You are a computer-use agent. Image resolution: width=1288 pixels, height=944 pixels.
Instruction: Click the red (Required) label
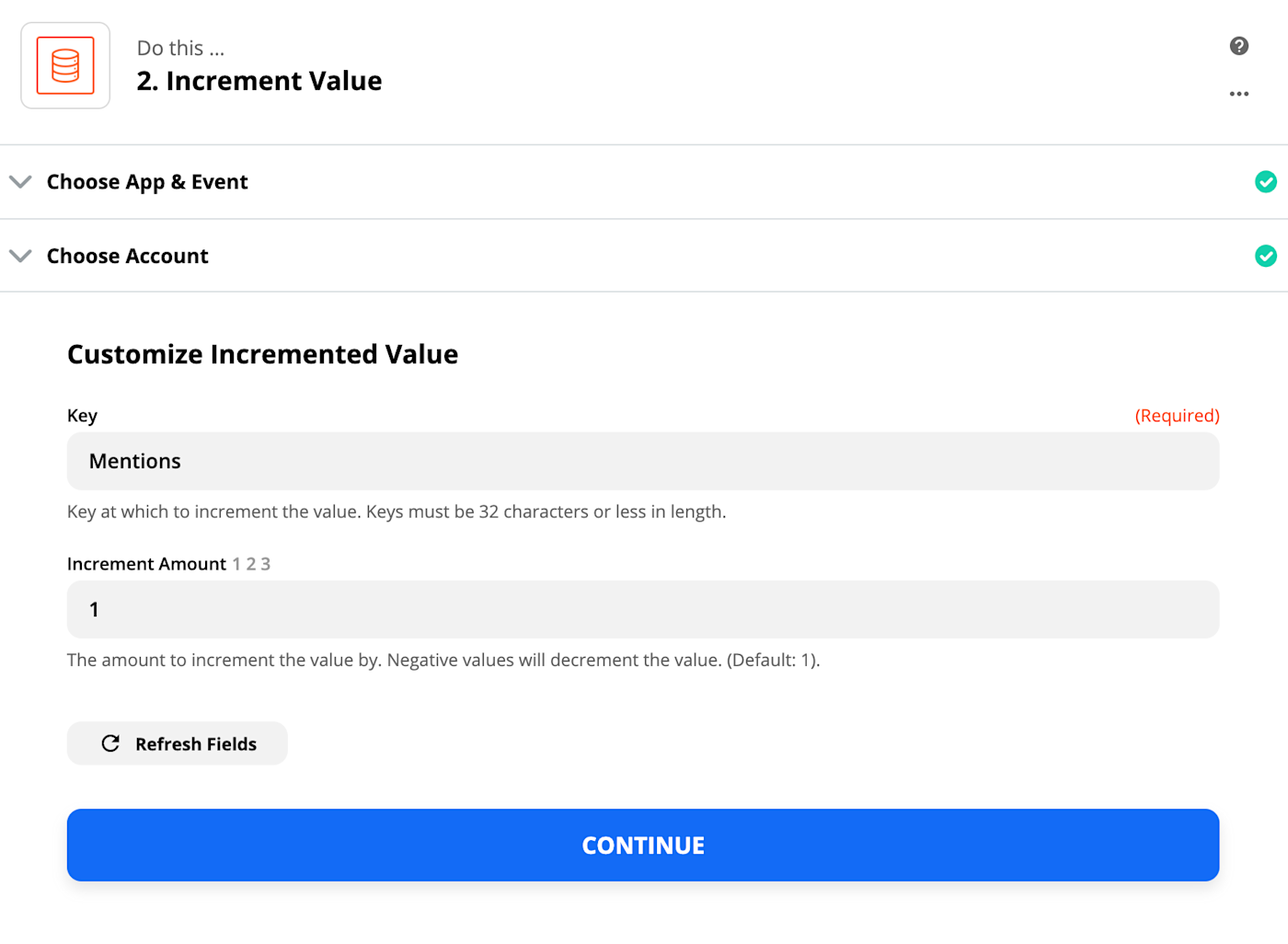click(x=1177, y=416)
